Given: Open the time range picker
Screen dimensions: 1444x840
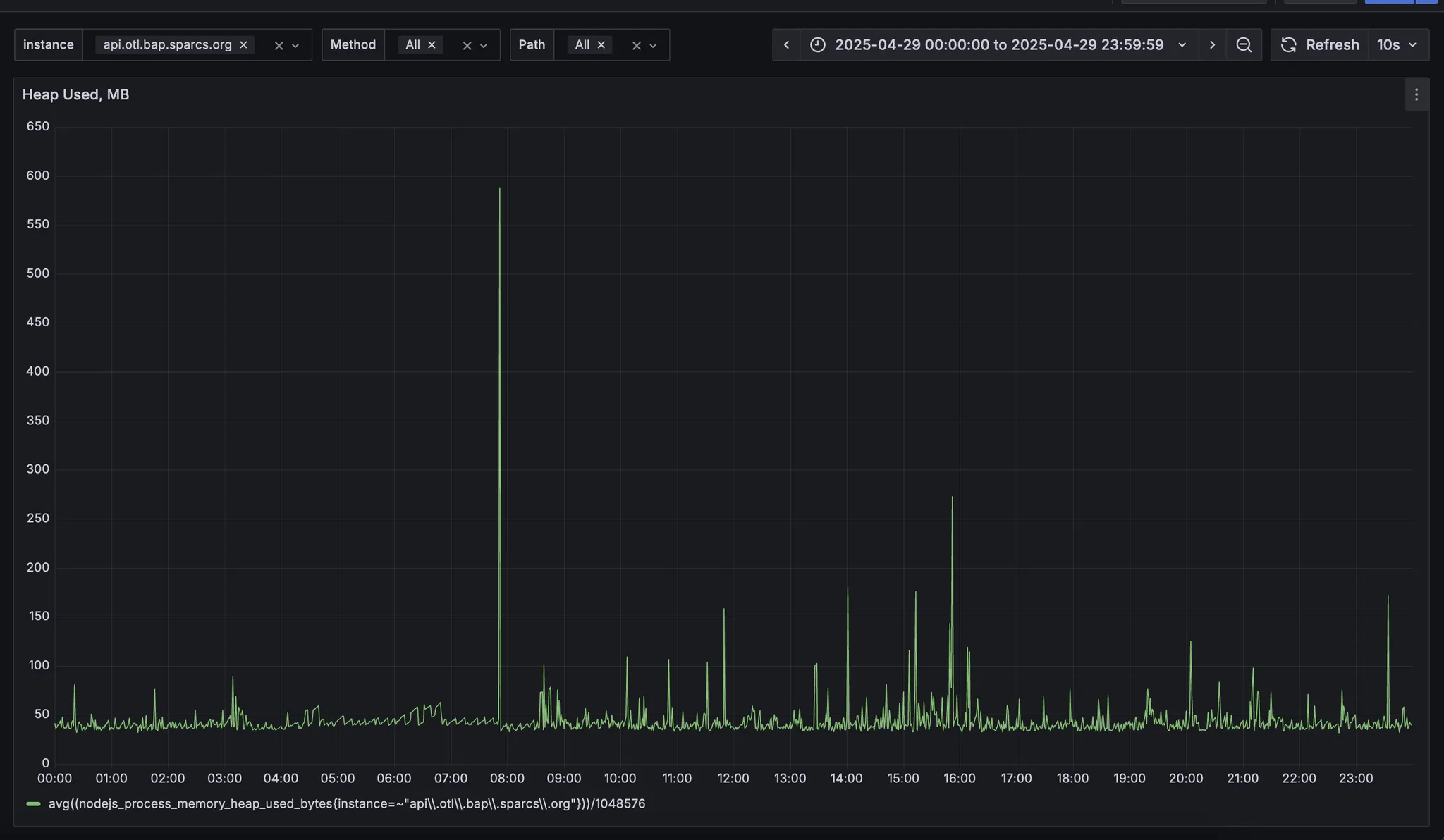Looking at the screenshot, I should (x=999, y=45).
